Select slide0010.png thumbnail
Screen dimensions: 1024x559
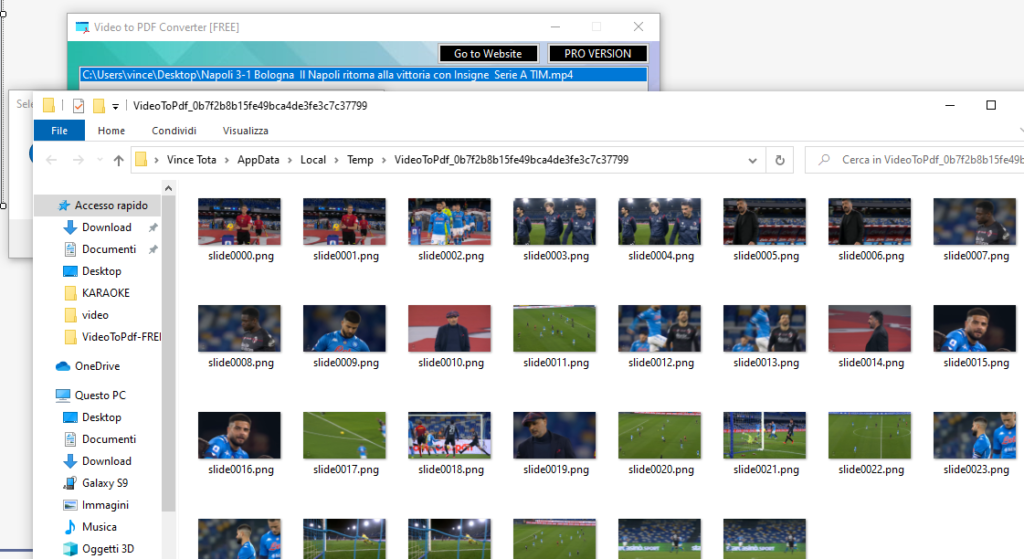click(450, 328)
